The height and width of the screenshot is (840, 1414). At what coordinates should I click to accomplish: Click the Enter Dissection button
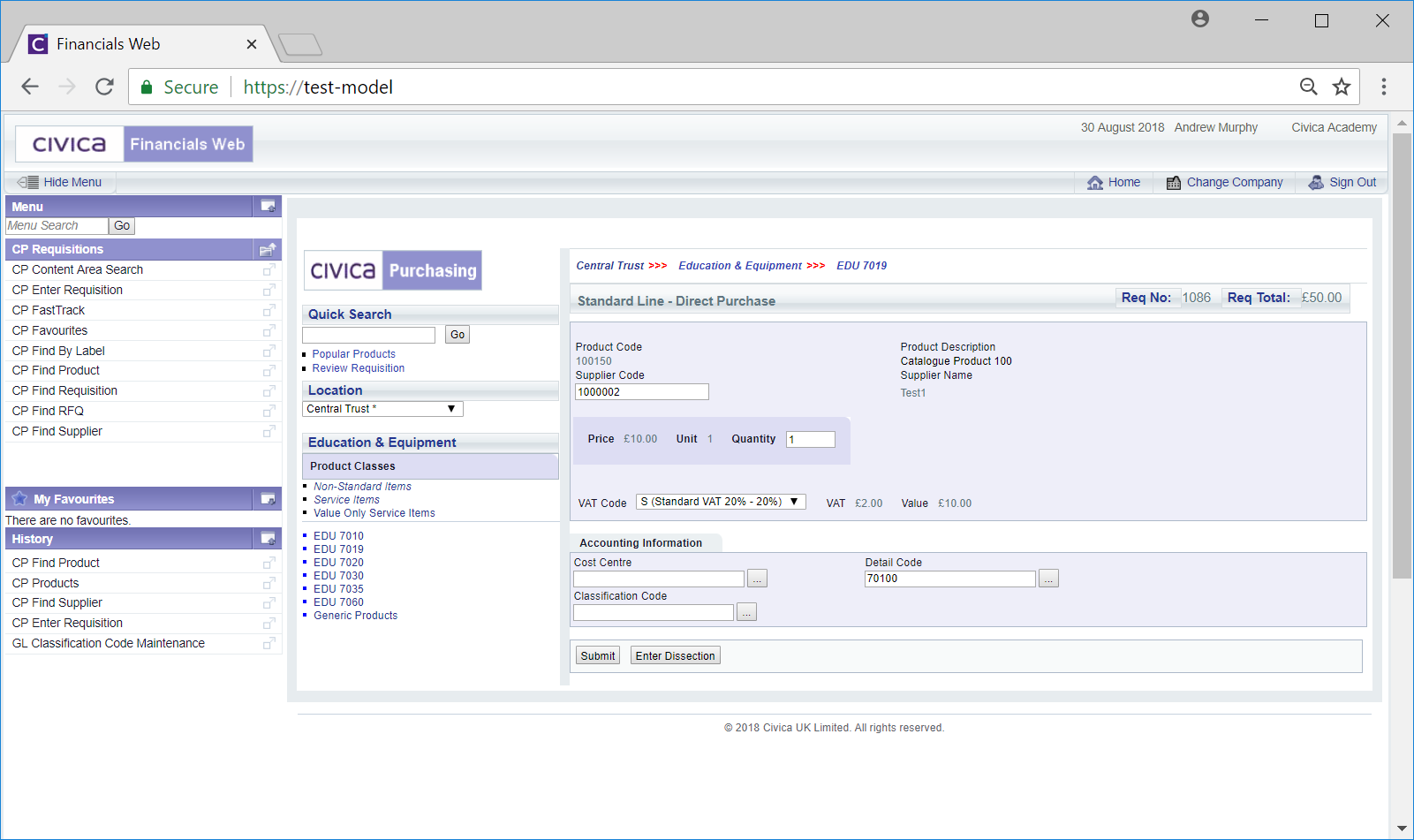point(676,655)
